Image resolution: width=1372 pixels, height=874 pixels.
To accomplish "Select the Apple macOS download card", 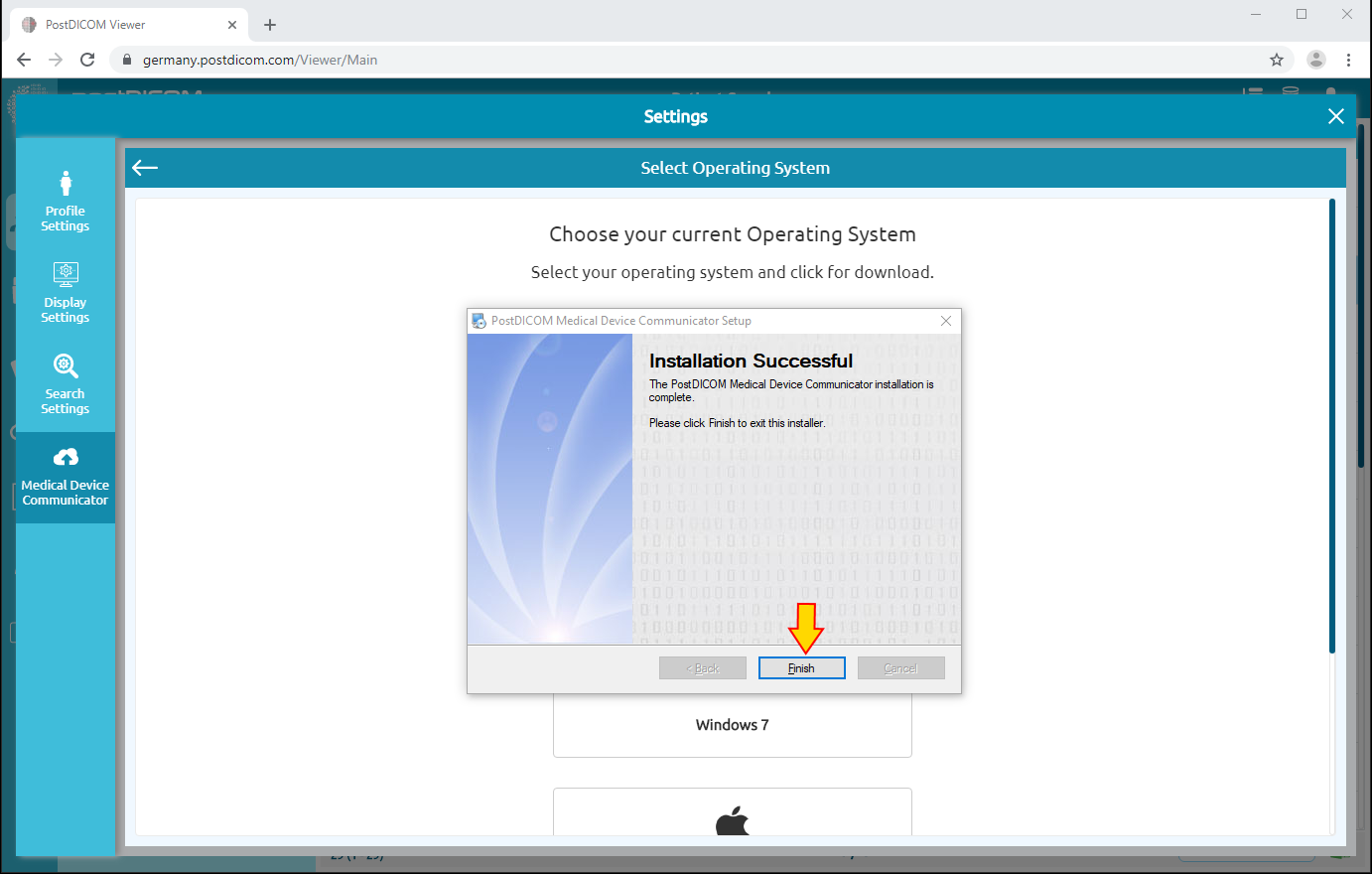I will click(x=733, y=812).
